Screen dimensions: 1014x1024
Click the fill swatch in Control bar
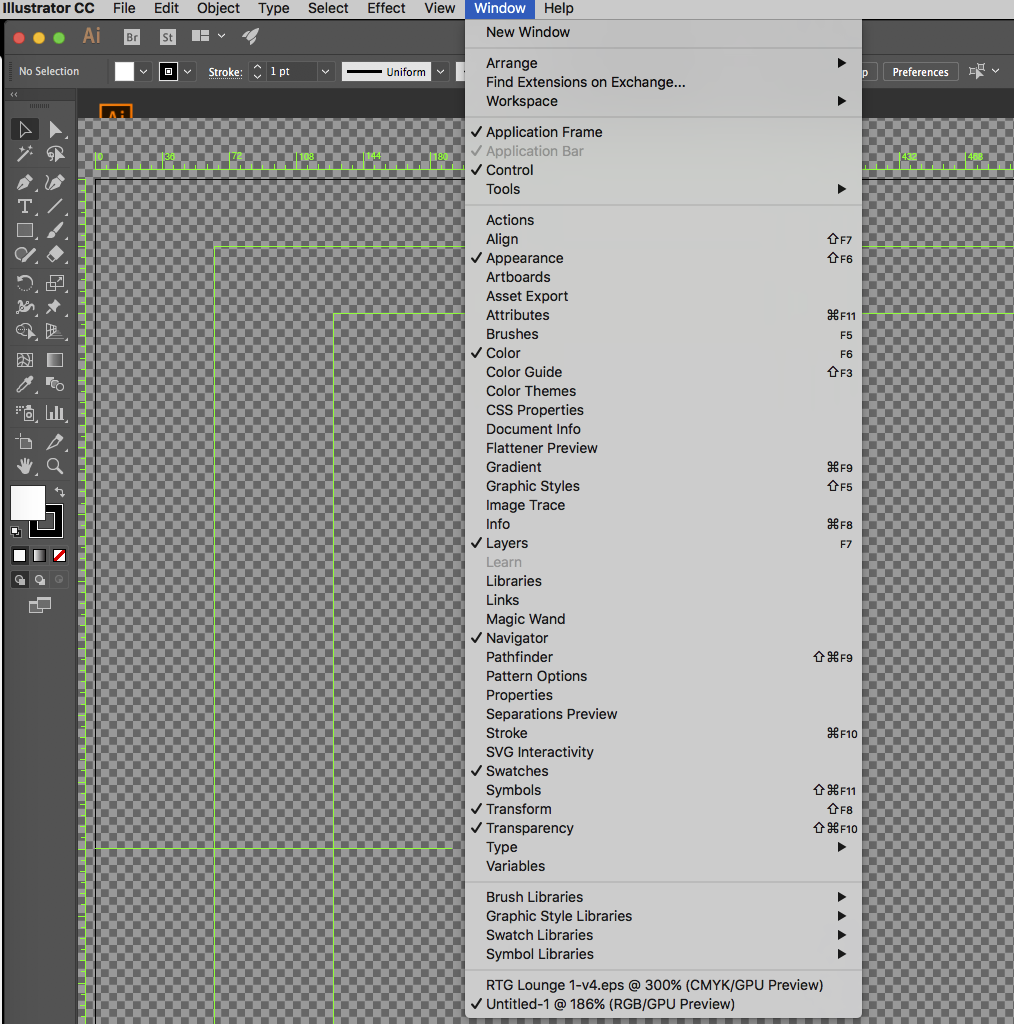(x=124, y=72)
